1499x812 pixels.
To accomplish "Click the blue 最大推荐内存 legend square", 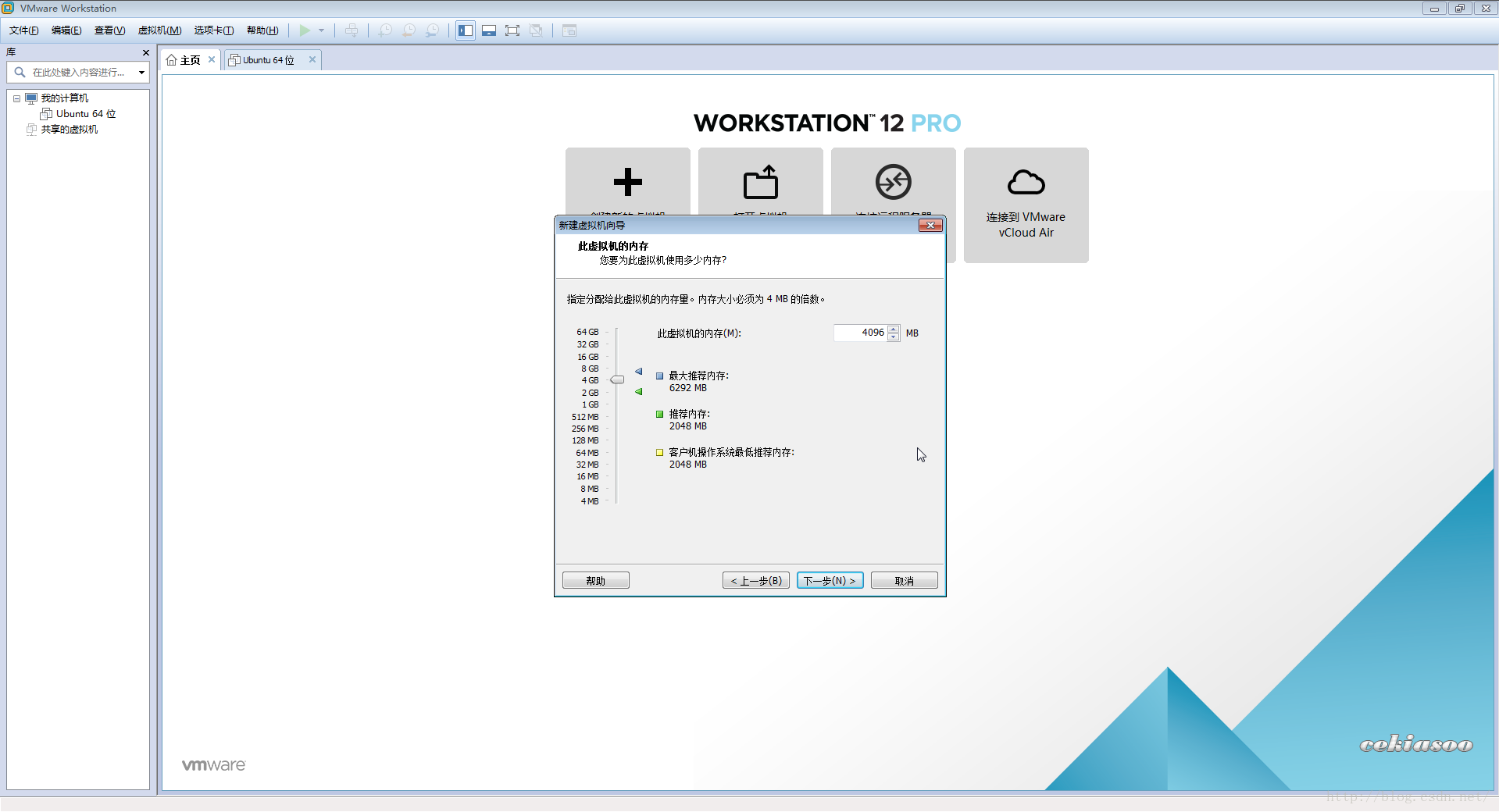I will pyautogui.click(x=660, y=376).
